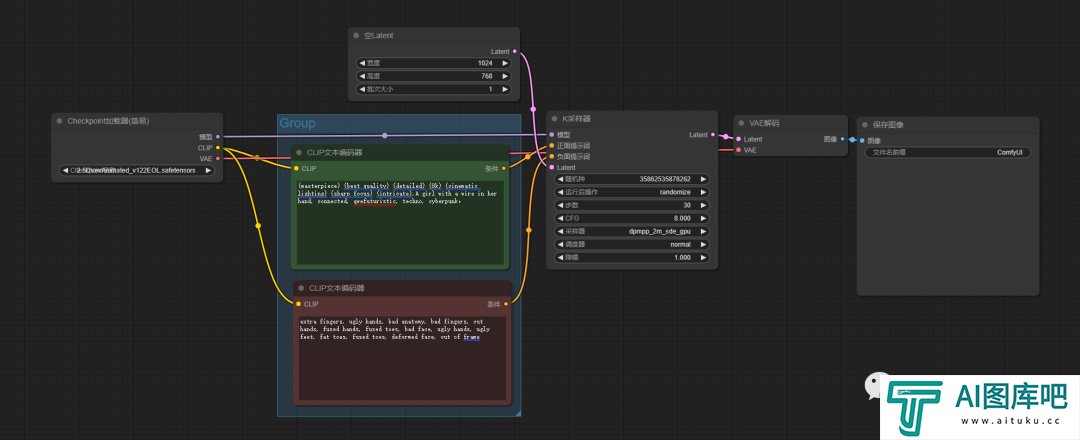
Task: Click the 条件 output socket on red encoder node
Action: click(x=506, y=304)
